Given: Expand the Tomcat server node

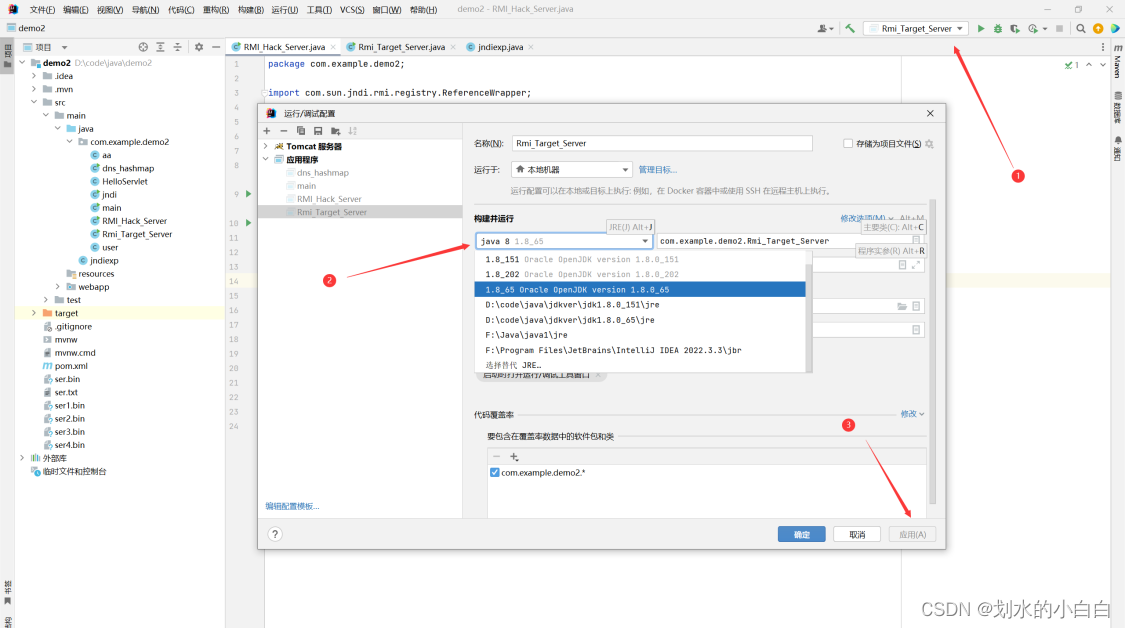Looking at the screenshot, I should pyautogui.click(x=265, y=146).
